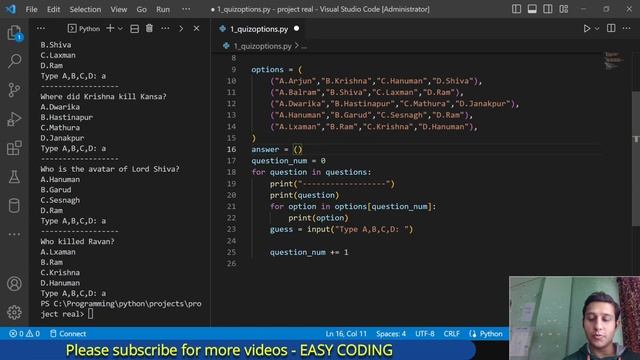Toggle secondary side bar layout

(548, 9)
